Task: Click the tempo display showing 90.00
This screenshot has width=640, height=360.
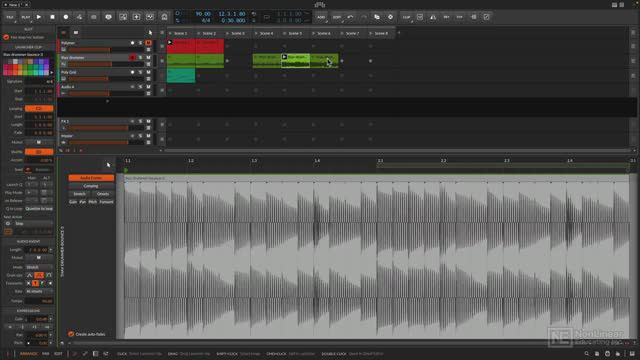Action: coord(203,14)
